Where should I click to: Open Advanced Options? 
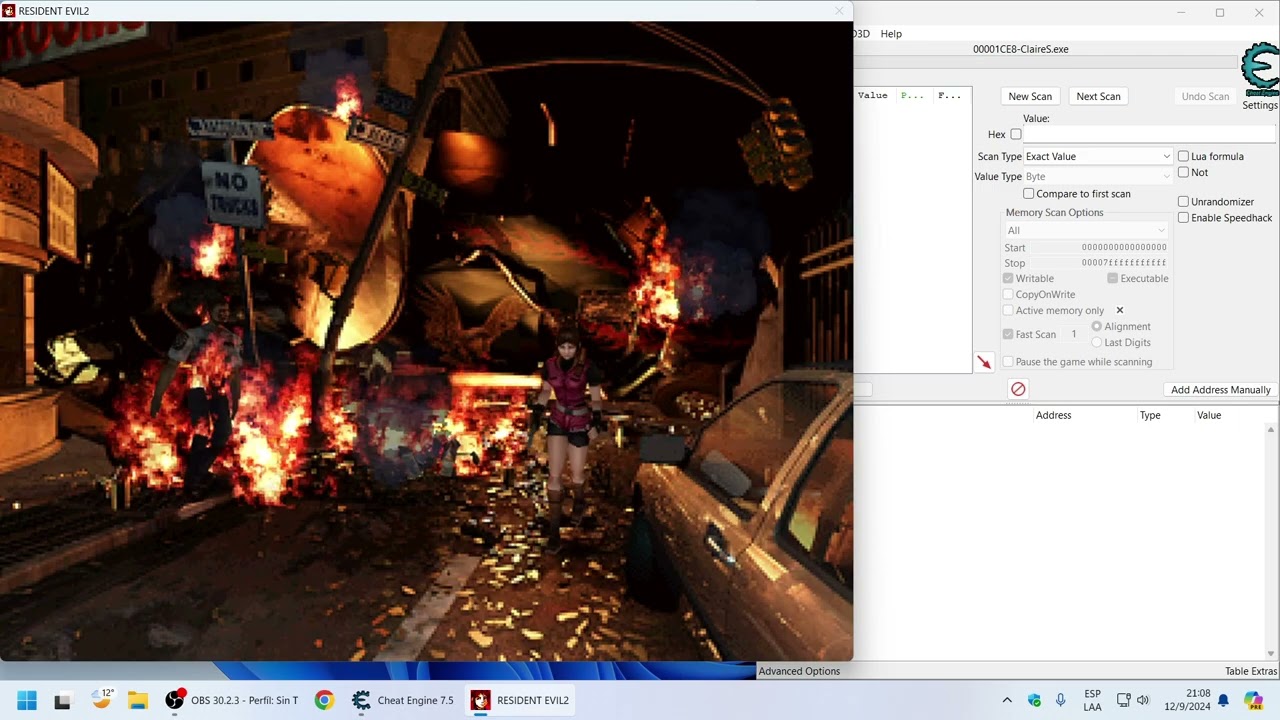[x=799, y=671]
